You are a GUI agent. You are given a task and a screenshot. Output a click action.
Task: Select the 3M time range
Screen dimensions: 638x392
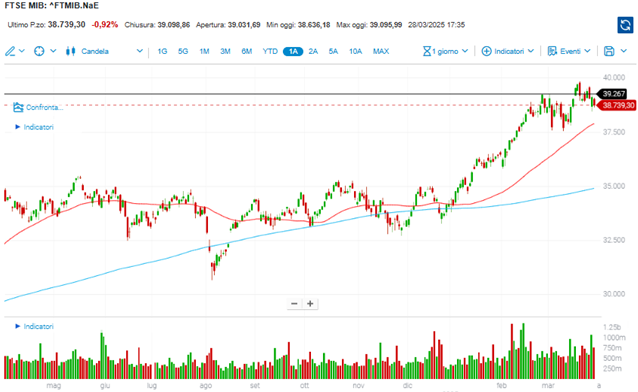[x=225, y=51]
